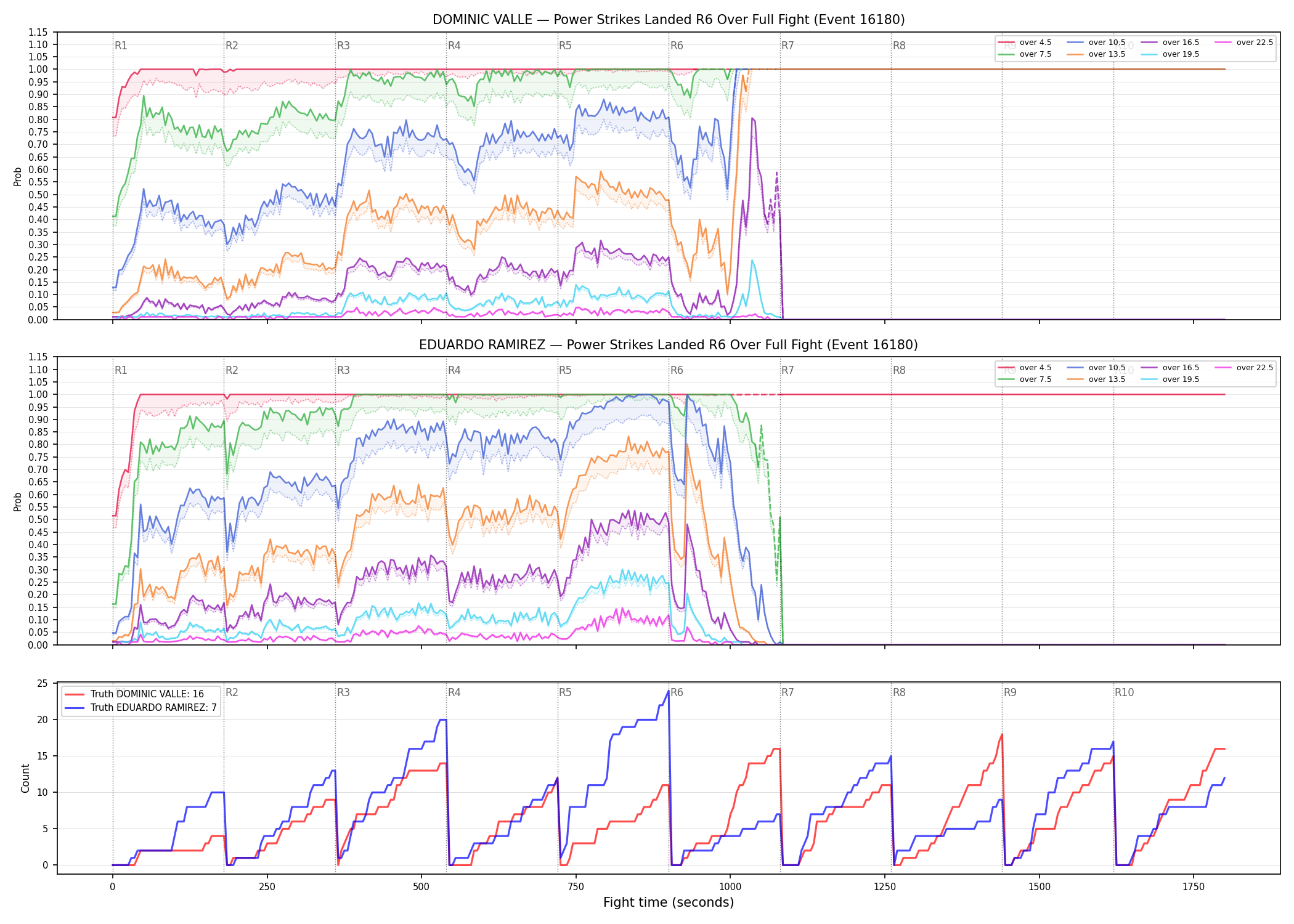The height and width of the screenshot is (924, 1294).
Task: Select 'over 16.5' in Eduardo Ramirez legend
Action: pyautogui.click(x=1170, y=368)
